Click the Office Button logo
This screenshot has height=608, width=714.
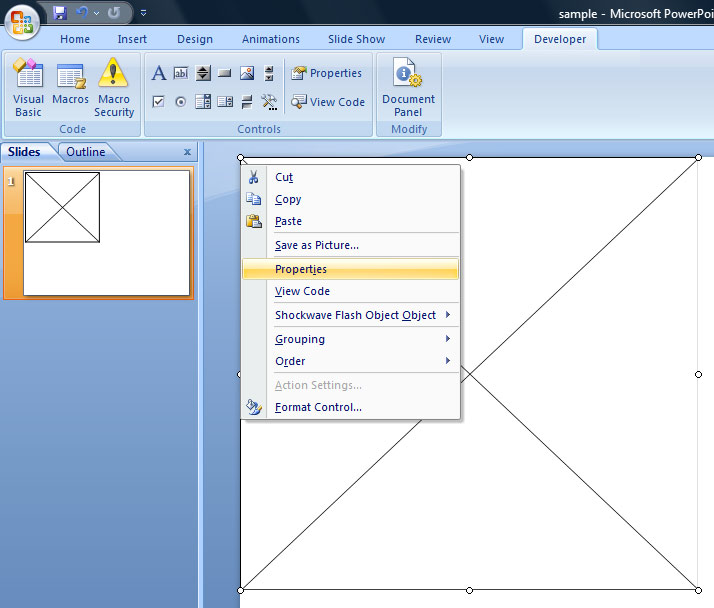(x=22, y=20)
